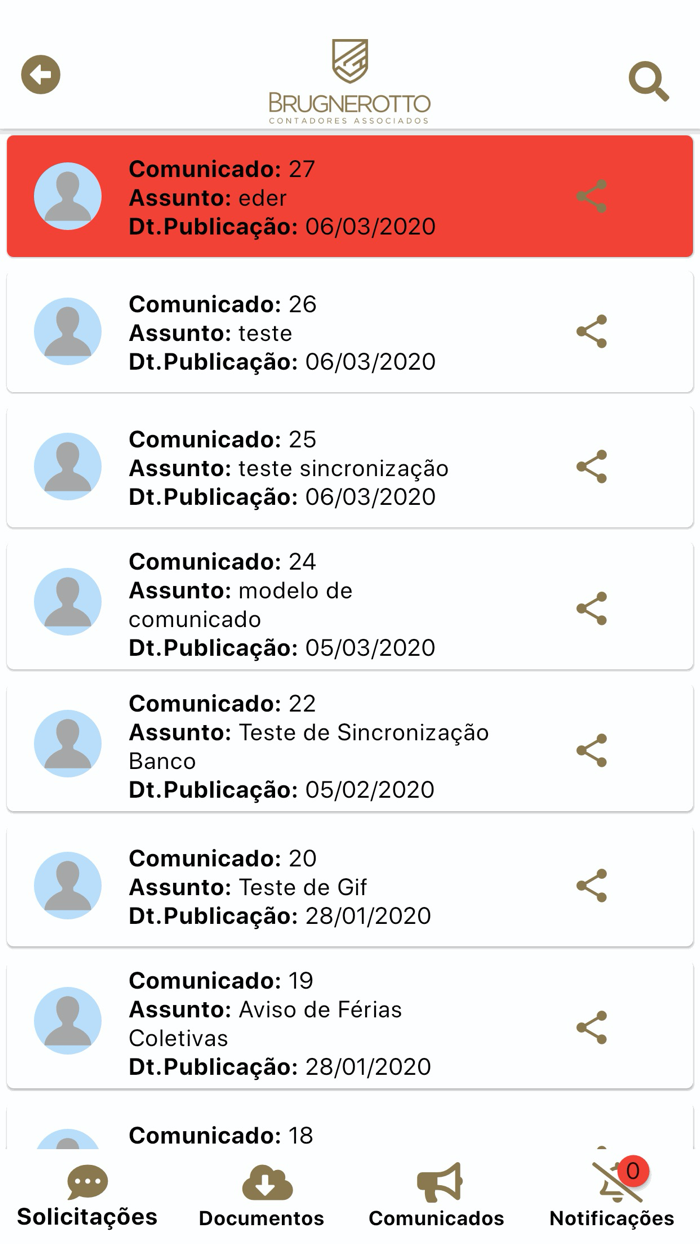Viewport: 700px width, 1244px height.
Task: Open the search magnifier icon
Action: tap(648, 81)
